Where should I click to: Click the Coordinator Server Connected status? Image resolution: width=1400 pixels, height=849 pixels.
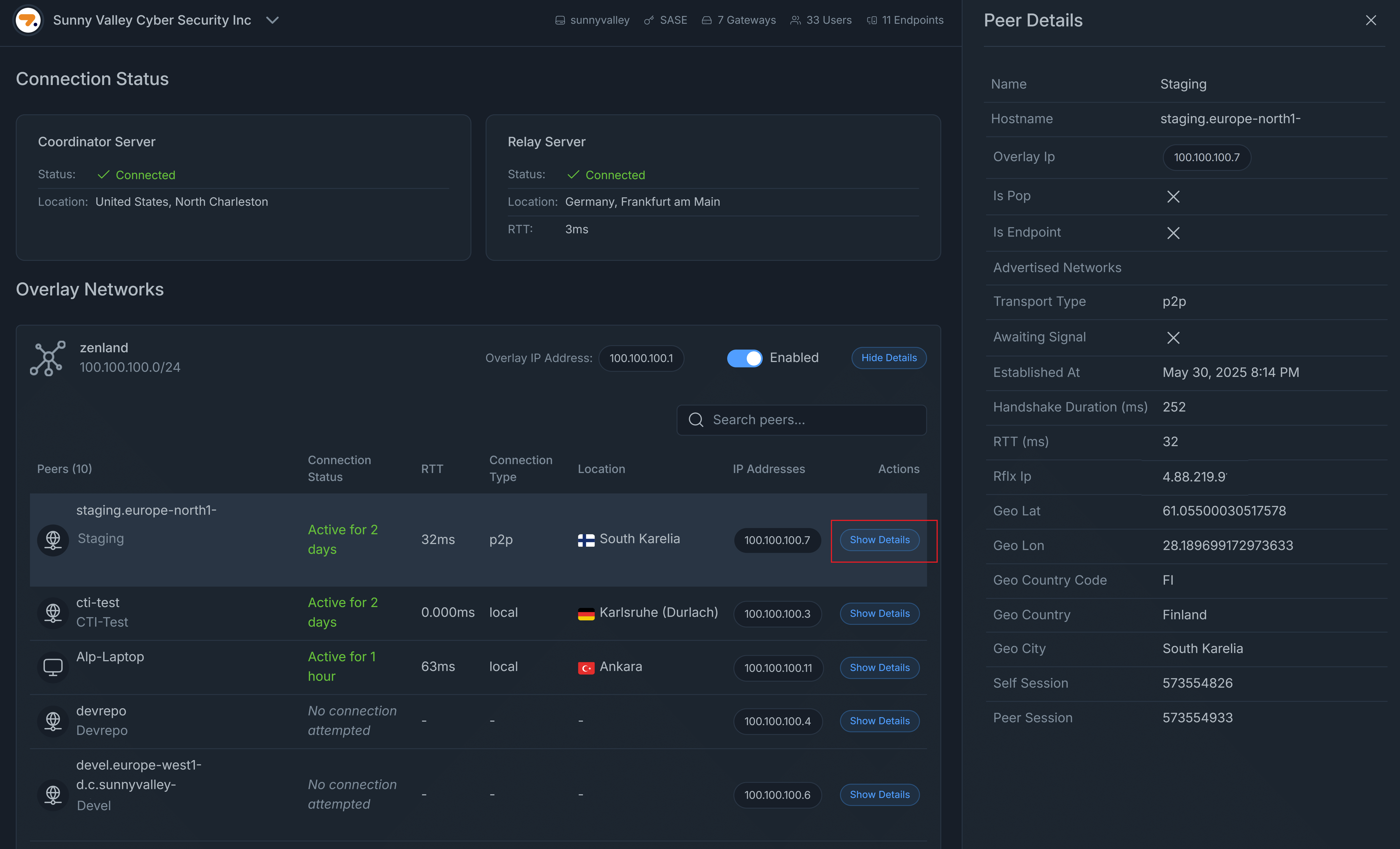click(x=136, y=175)
